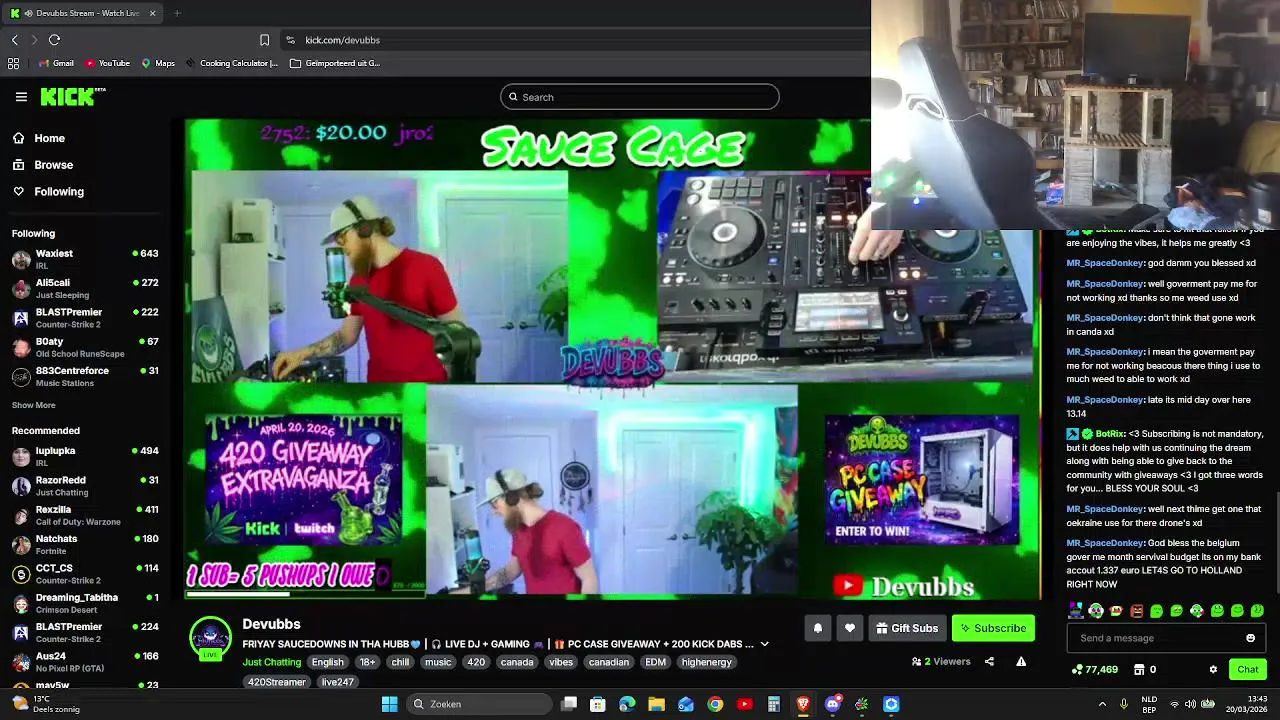Expand the stream title chevron
1280x720 pixels.
point(764,644)
